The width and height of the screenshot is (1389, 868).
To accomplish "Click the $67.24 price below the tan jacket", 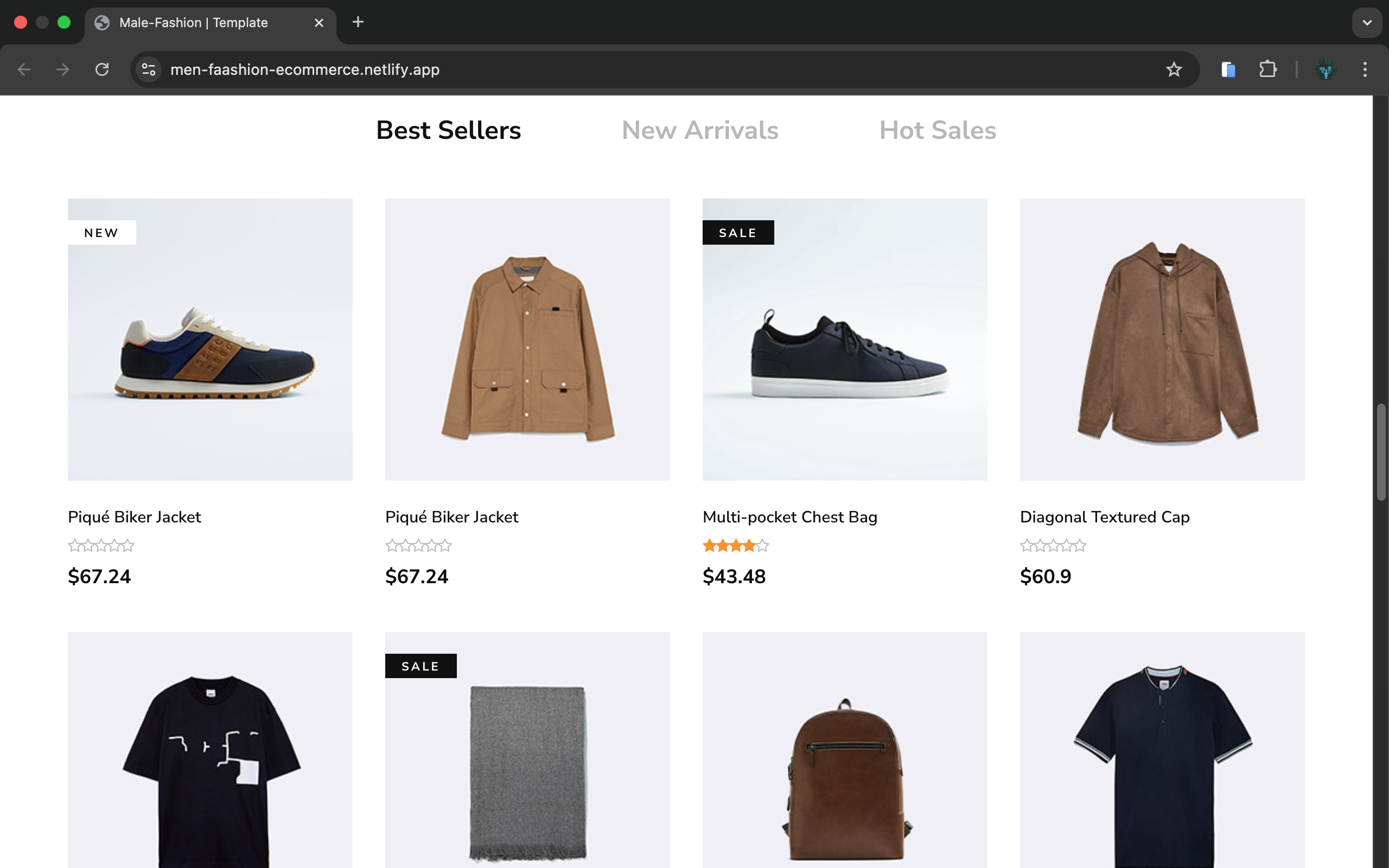I will point(417,576).
